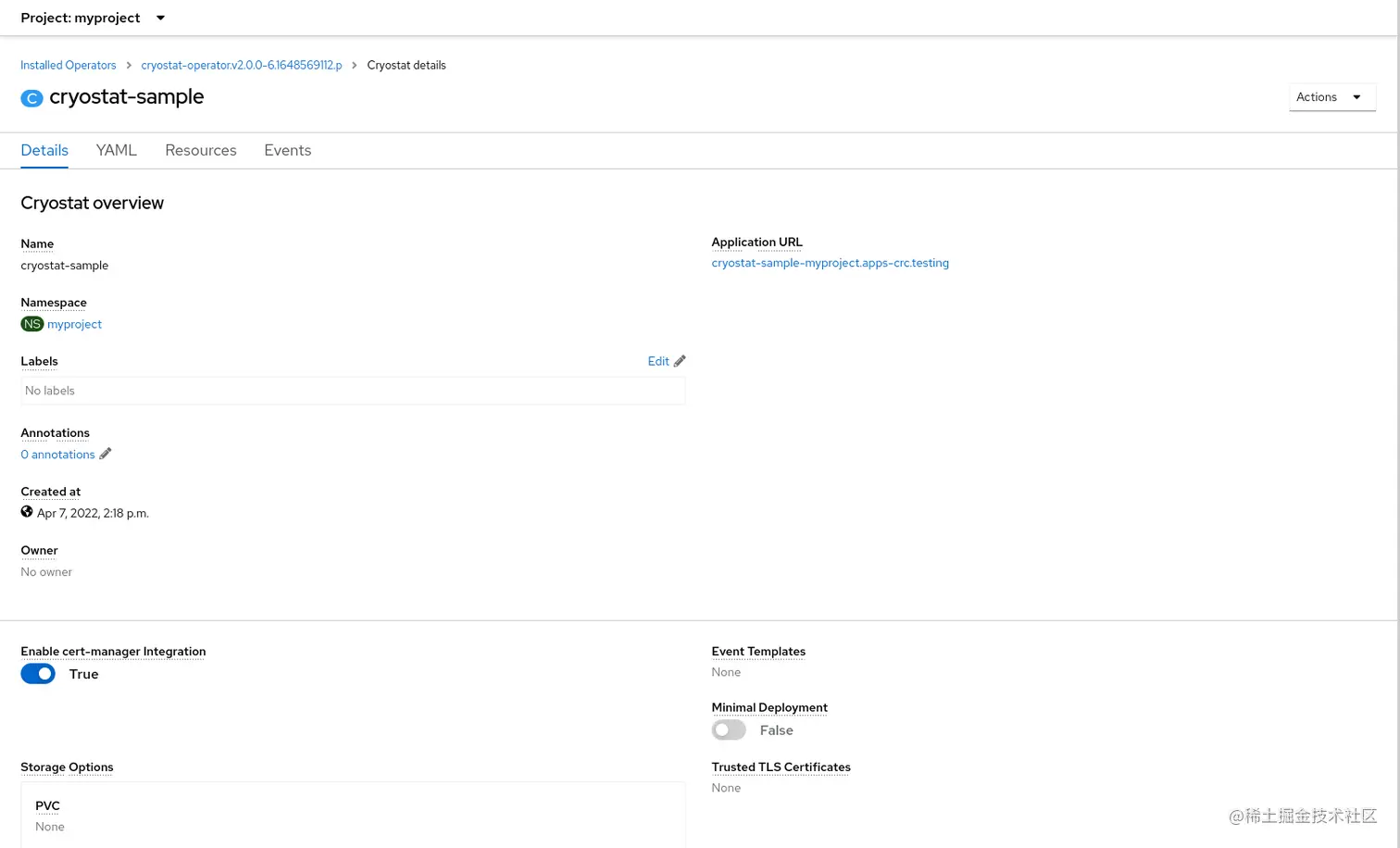Open the Events tab

click(287, 150)
